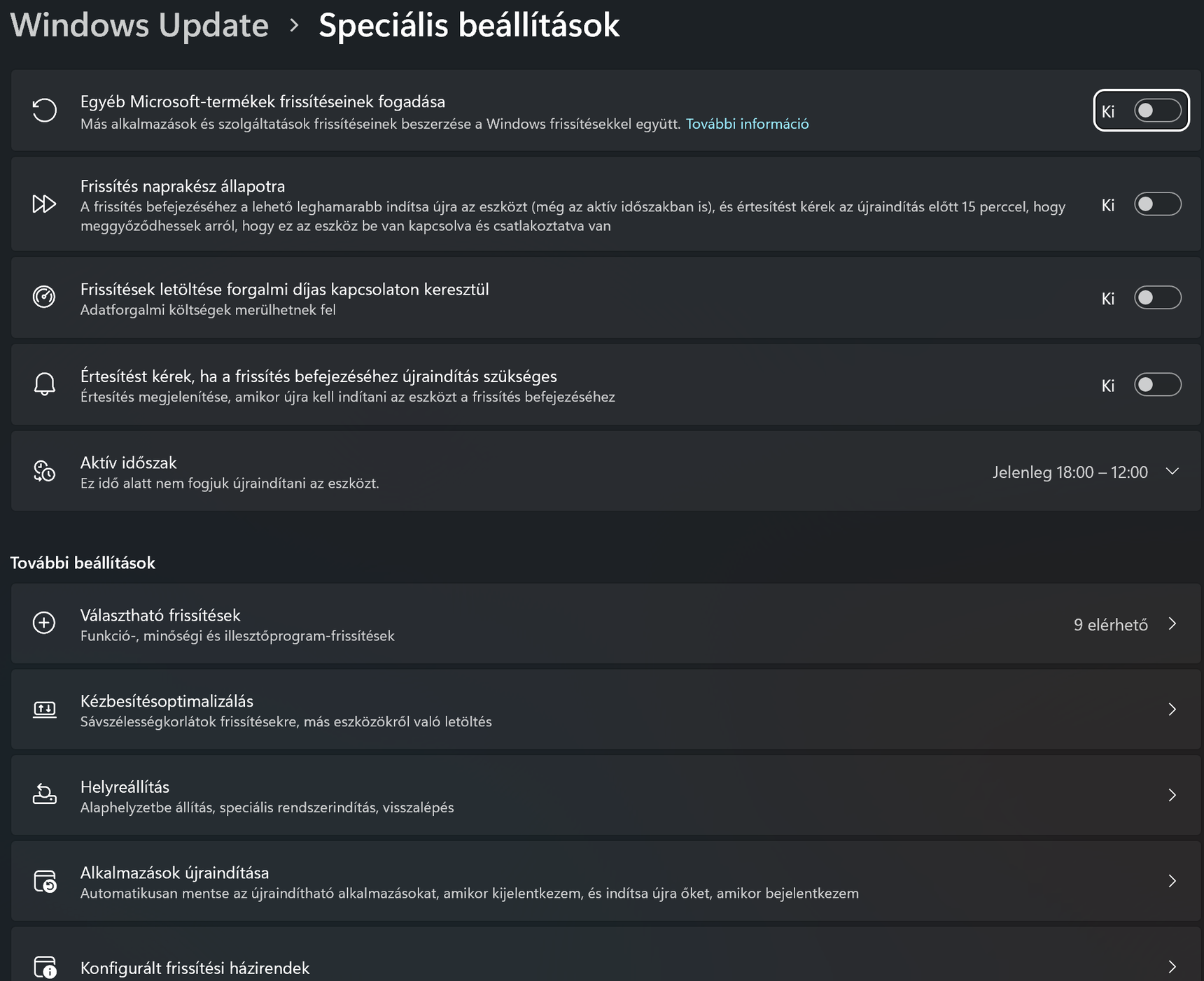The height and width of the screenshot is (981, 1204).
Task: Enable the restart notification toggle
Action: 1157,385
